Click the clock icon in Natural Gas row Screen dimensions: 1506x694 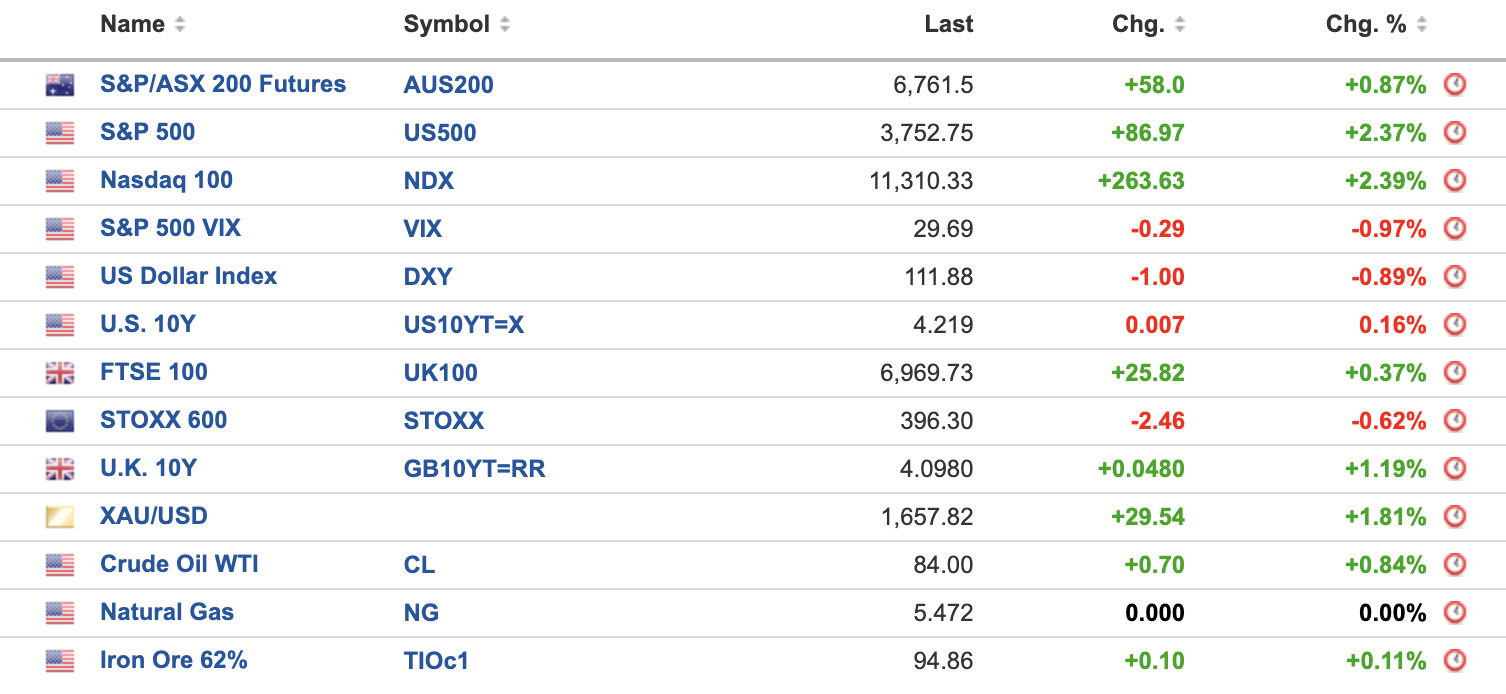(x=1455, y=613)
